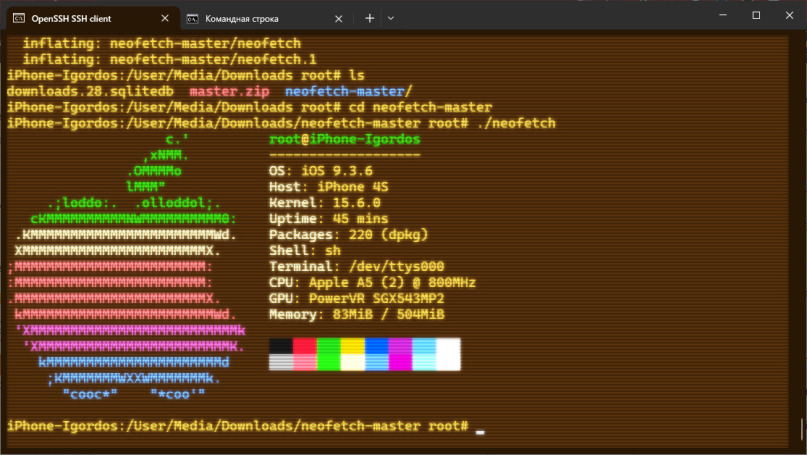Viewport: 807px width, 455px height.
Task: Minimize the terminal window
Action: pos(711,16)
